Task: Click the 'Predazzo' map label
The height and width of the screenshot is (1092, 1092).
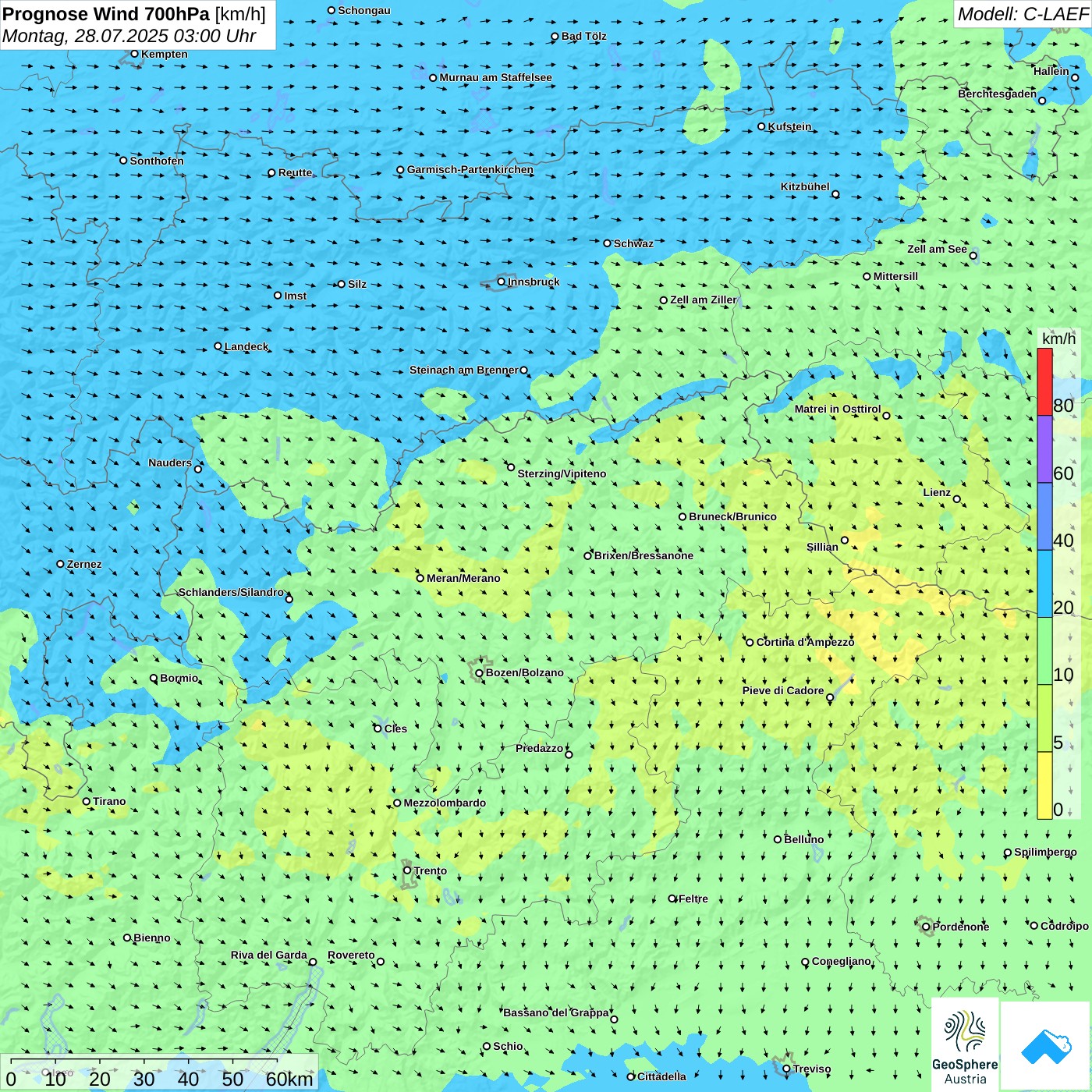Action: point(539,748)
